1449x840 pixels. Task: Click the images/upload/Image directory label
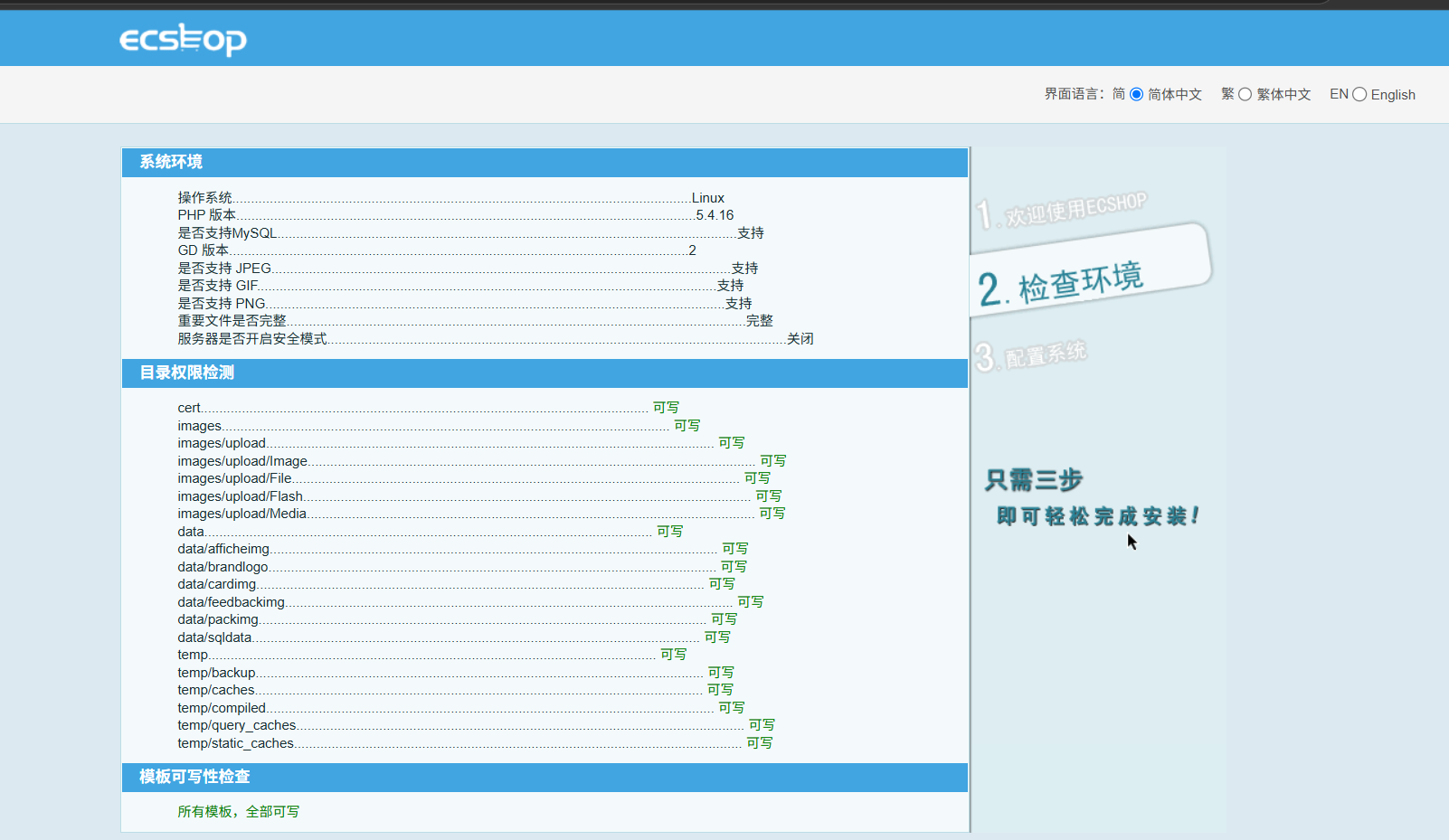[x=242, y=461]
